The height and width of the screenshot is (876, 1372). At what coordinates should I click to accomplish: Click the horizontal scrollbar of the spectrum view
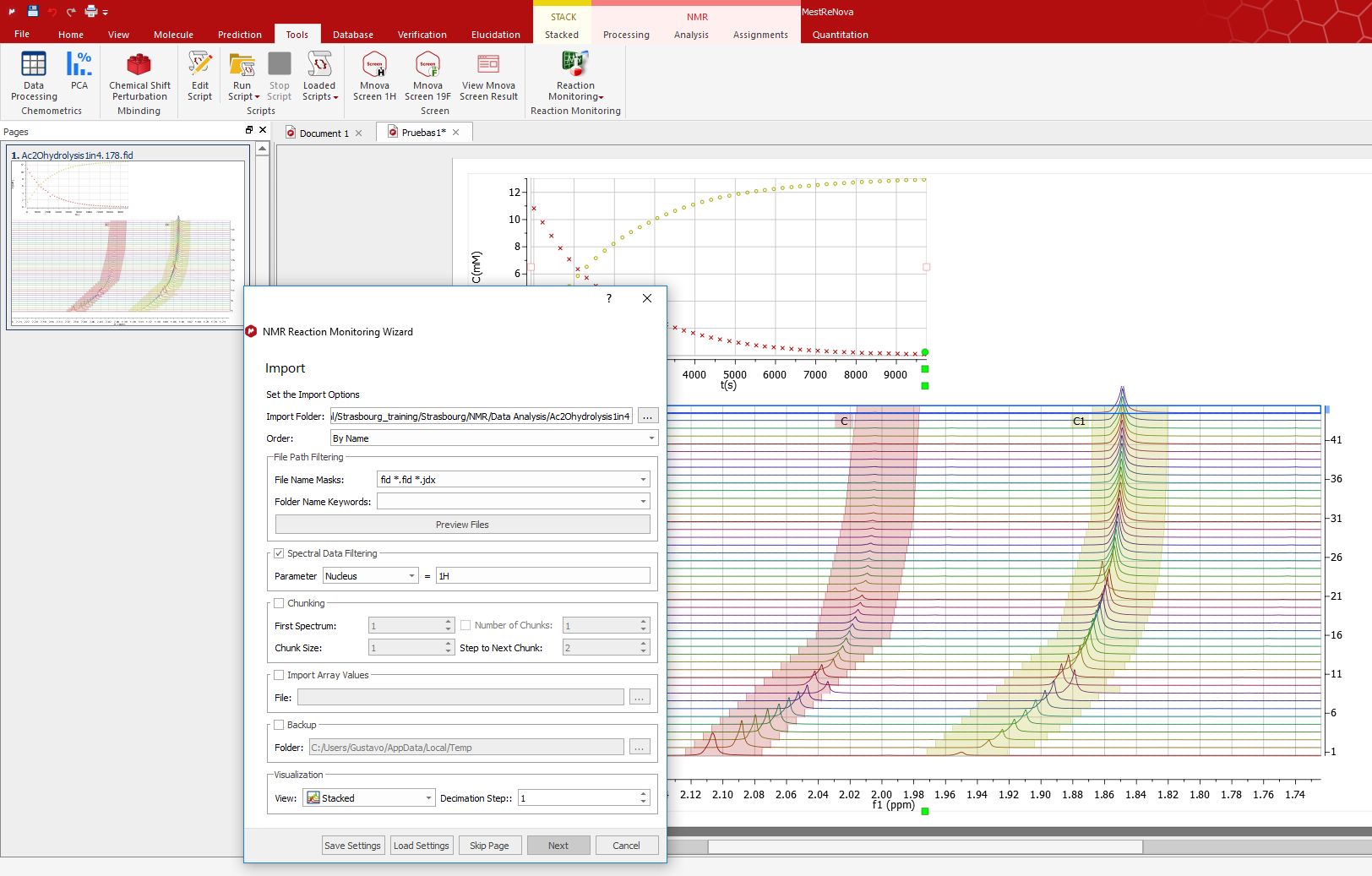[x=925, y=846]
